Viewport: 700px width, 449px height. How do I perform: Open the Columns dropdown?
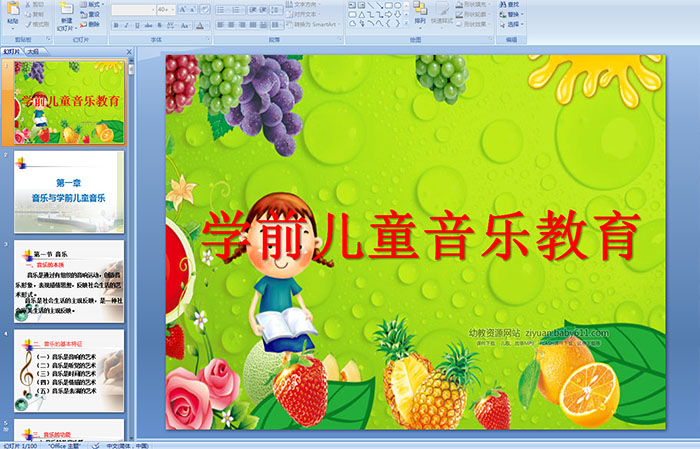[x=277, y=25]
